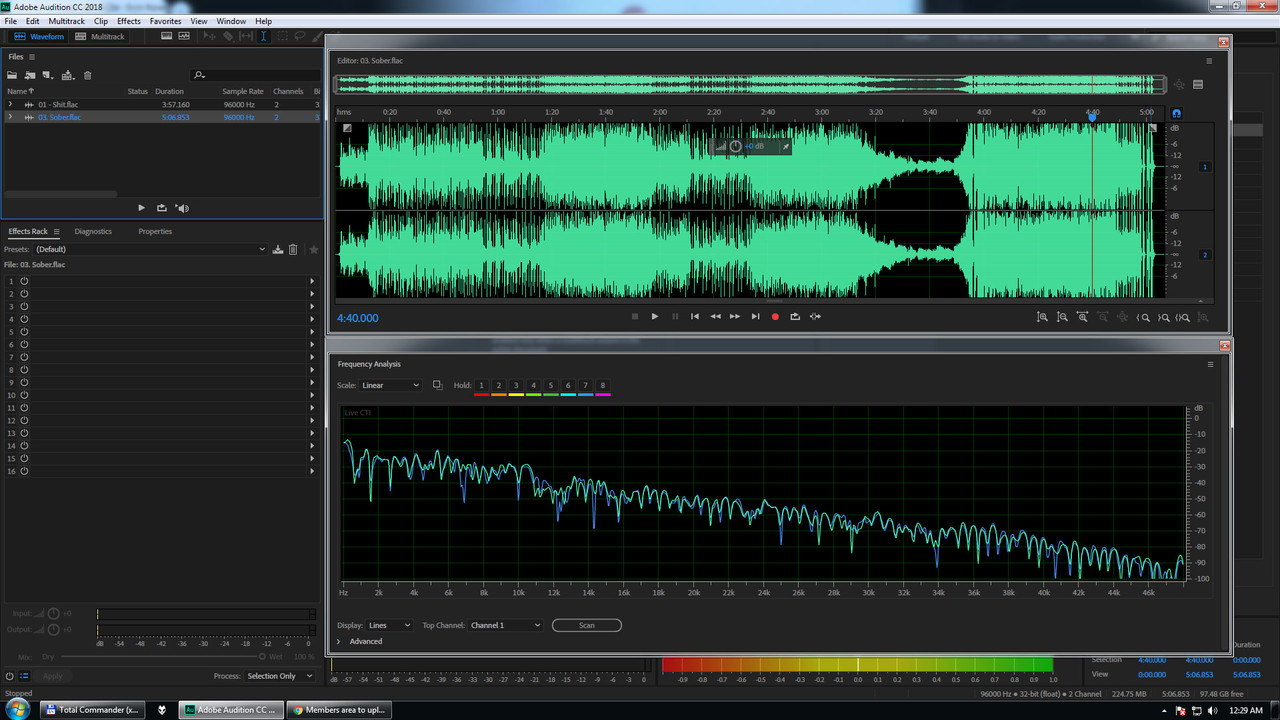Toggle pin on HUD volume overlay
The height and width of the screenshot is (720, 1280).
[785, 146]
